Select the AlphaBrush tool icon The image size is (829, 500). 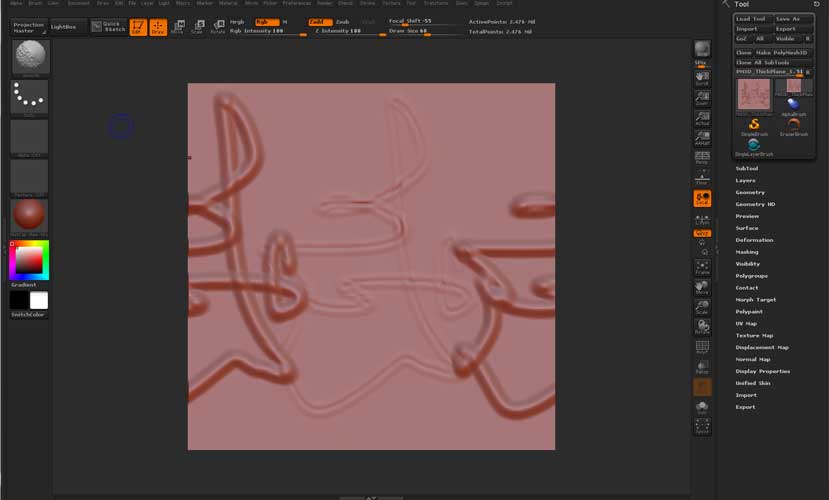coord(793,106)
